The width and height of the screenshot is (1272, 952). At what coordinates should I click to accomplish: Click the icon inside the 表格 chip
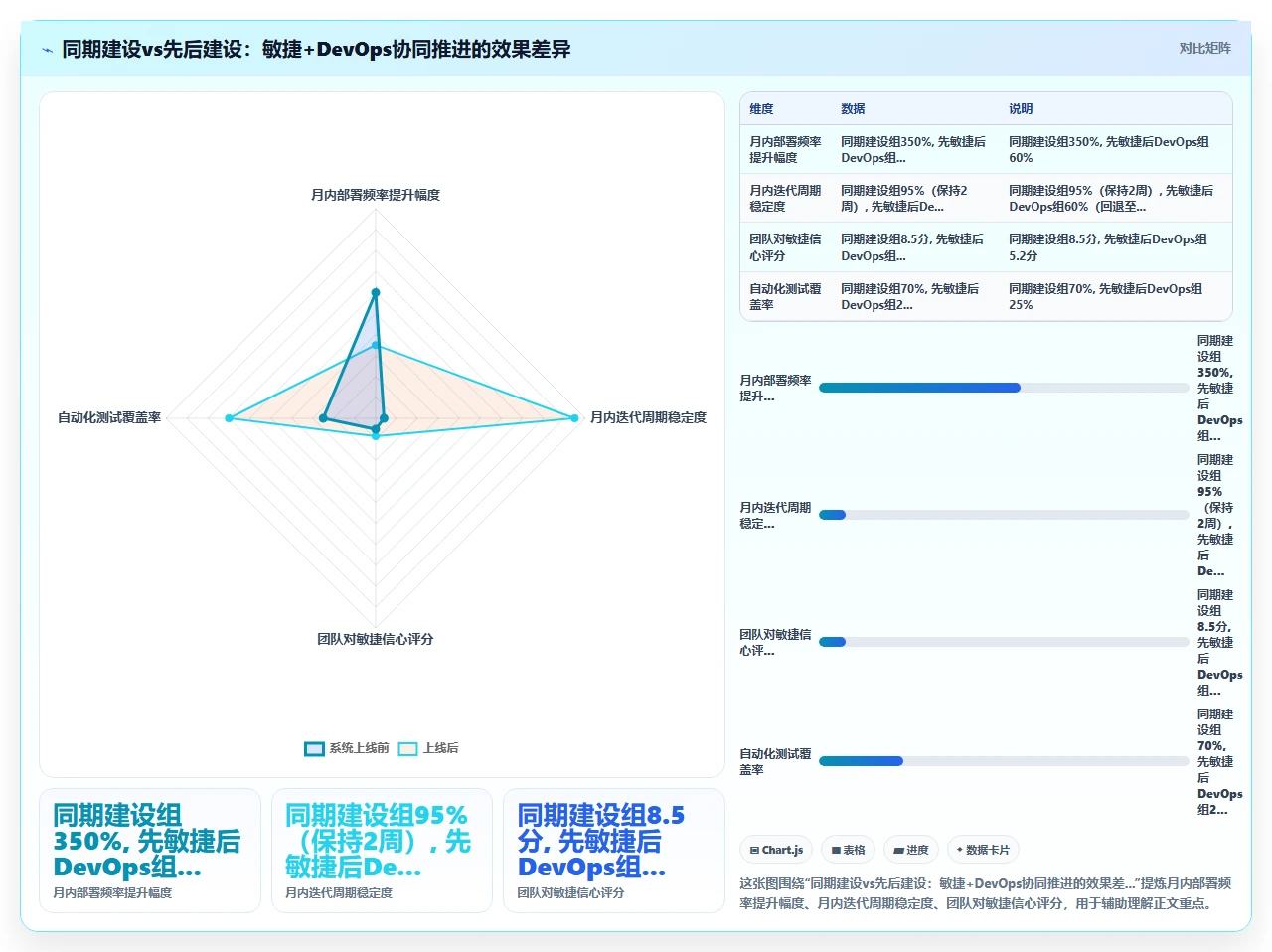(837, 851)
